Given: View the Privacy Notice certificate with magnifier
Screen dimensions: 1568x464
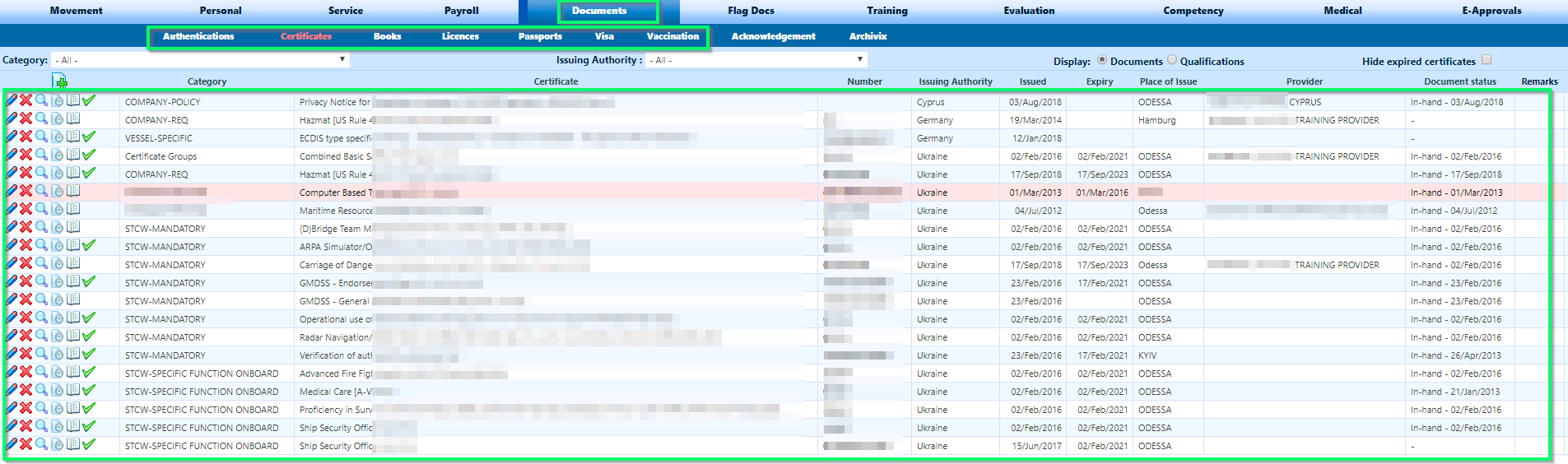Looking at the screenshot, I should (x=41, y=100).
